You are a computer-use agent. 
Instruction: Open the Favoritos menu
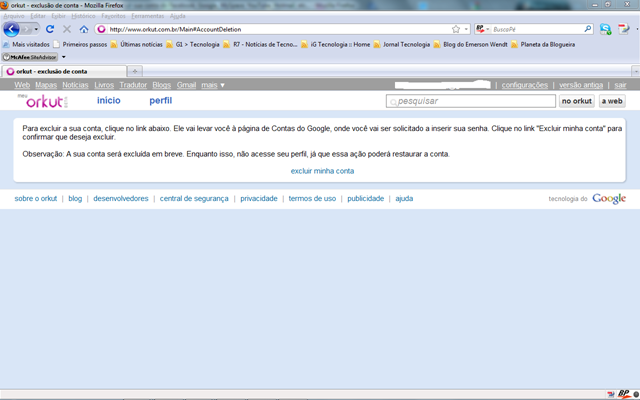(x=113, y=16)
